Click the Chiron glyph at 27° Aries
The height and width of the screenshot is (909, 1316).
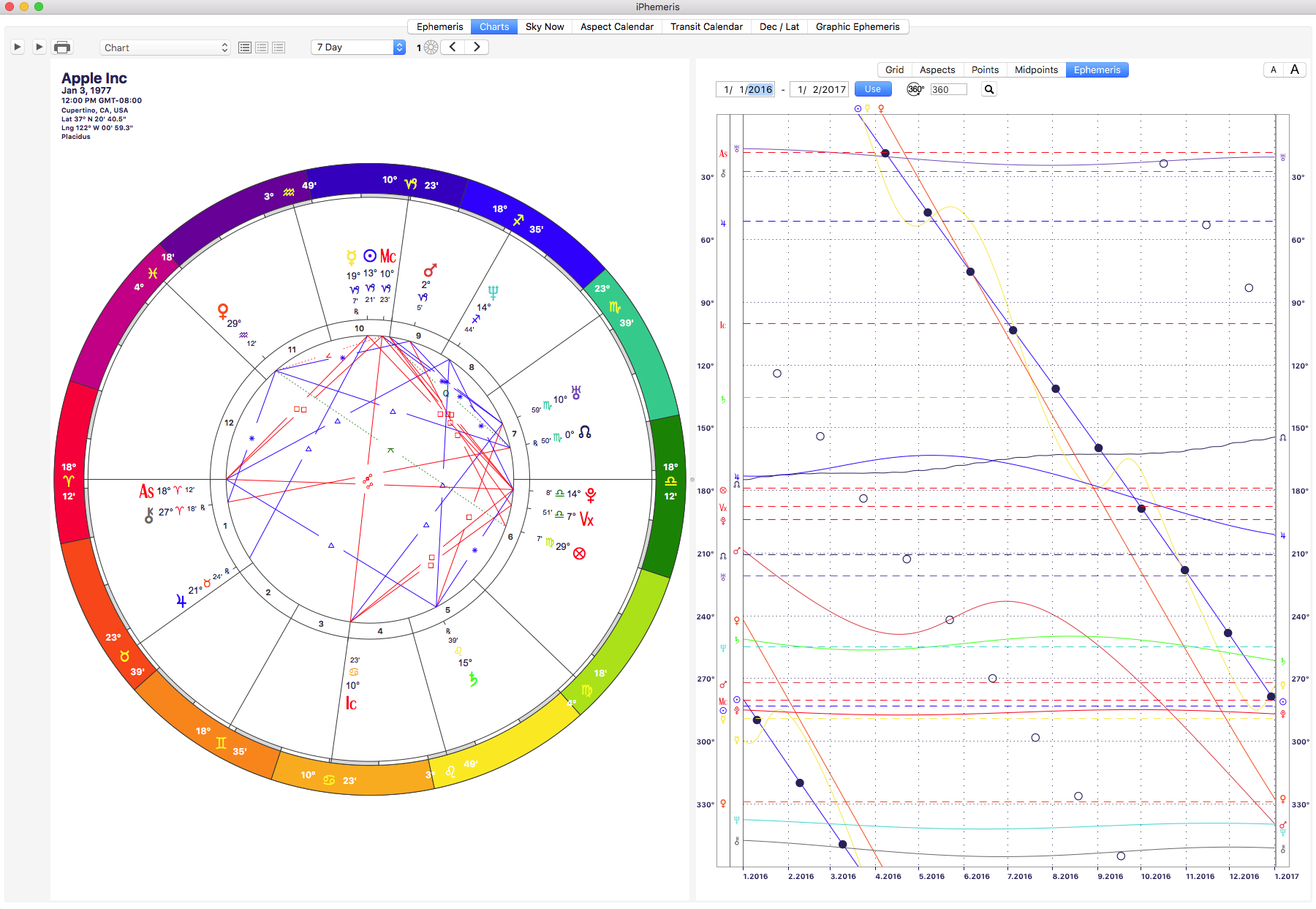click(x=149, y=516)
